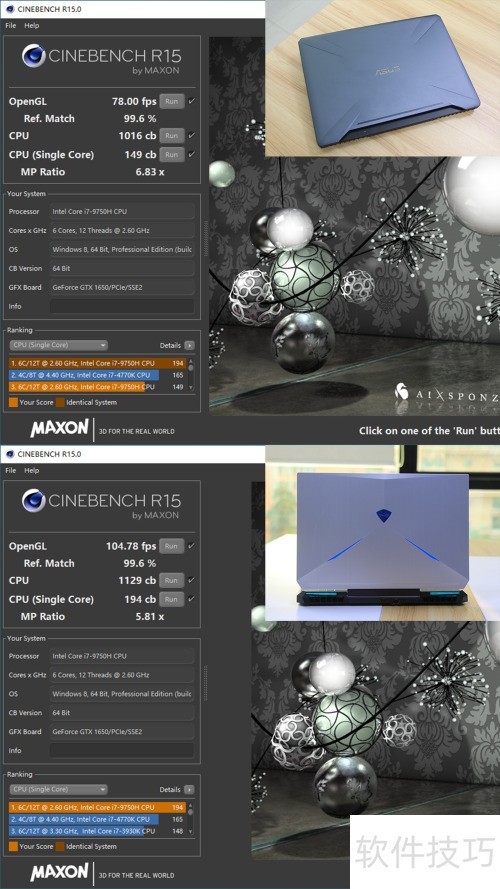The image size is (500, 889).
Task: Select i7-9750H 194 row in bottom ranking
Action: pyautogui.click(x=98, y=807)
